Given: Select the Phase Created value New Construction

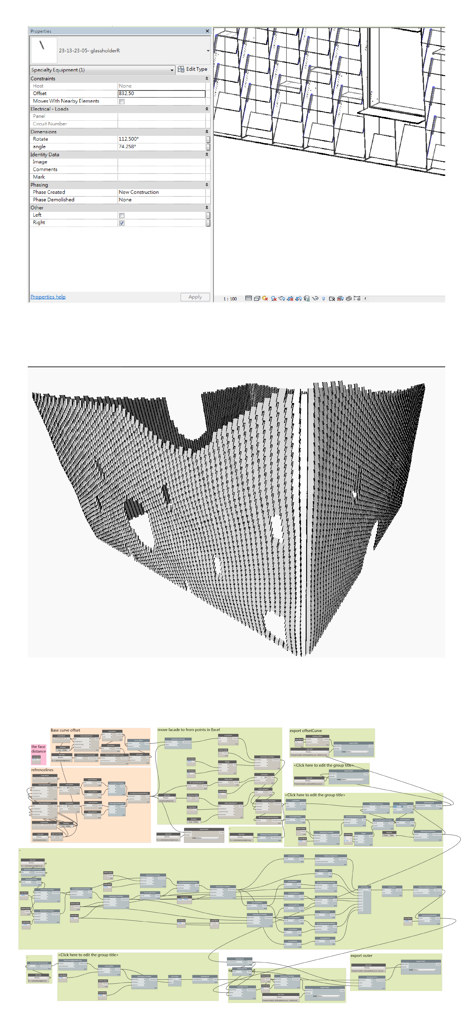Looking at the screenshot, I should point(161,192).
